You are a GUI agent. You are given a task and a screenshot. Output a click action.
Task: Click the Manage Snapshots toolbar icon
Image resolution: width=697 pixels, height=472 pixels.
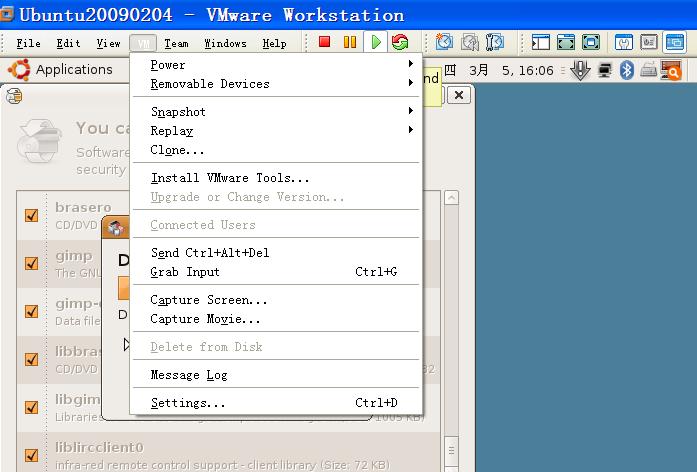[494, 42]
